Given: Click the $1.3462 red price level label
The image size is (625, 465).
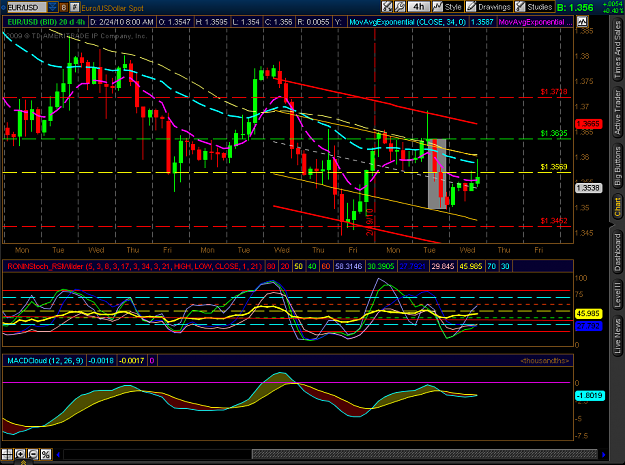Looking at the screenshot, I should click(x=554, y=221).
